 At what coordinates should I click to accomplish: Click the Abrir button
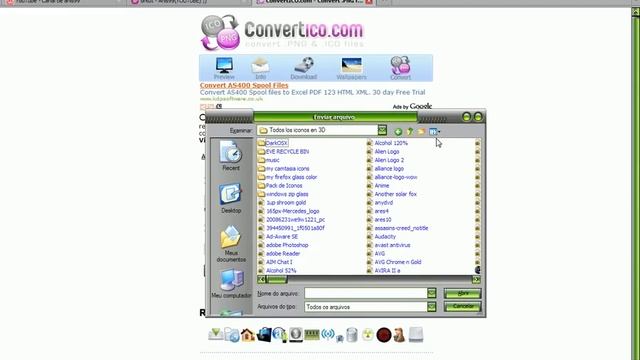(x=463, y=293)
